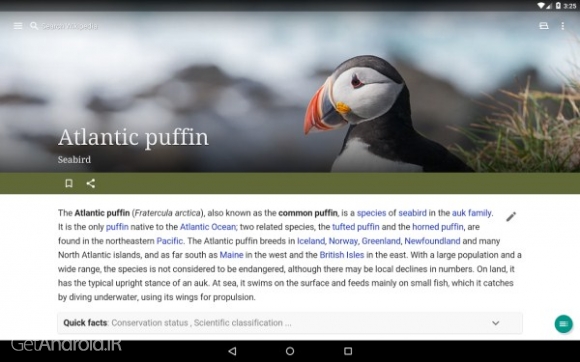The image size is (580, 362).
Task: Open the three-dot overflow menu
Action: [x=563, y=26]
